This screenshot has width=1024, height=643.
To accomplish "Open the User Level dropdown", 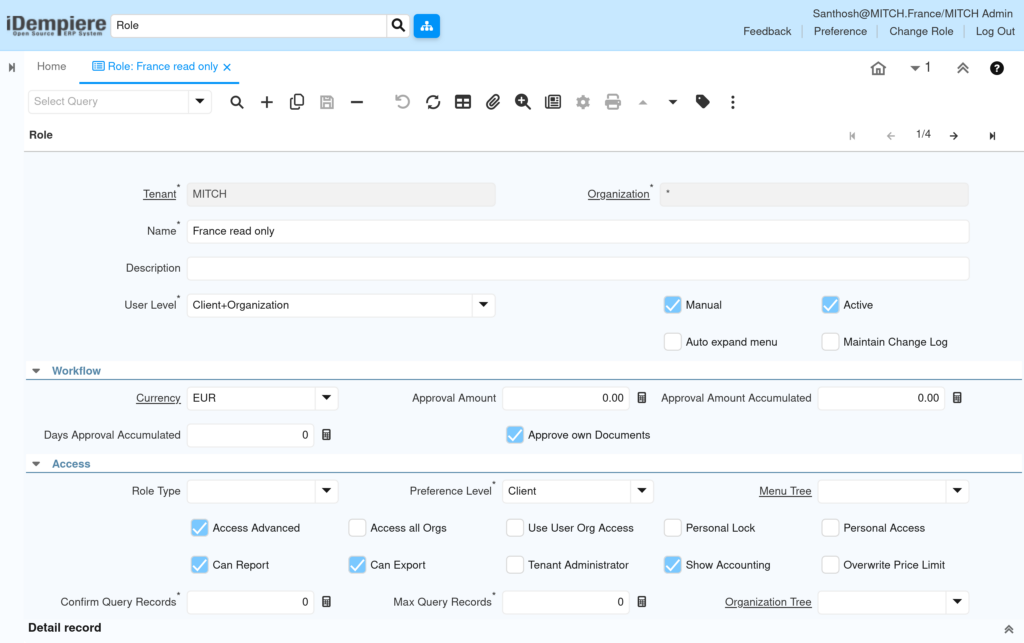I will point(483,305).
